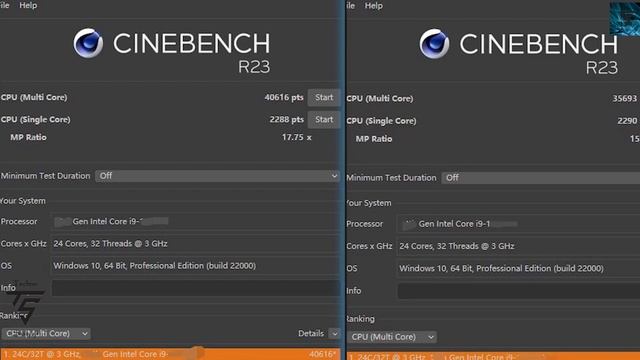Click the right window Info input field

coord(519,291)
